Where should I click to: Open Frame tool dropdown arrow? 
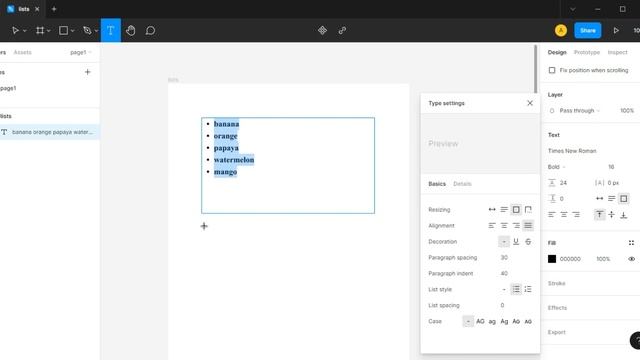coord(49,31)
